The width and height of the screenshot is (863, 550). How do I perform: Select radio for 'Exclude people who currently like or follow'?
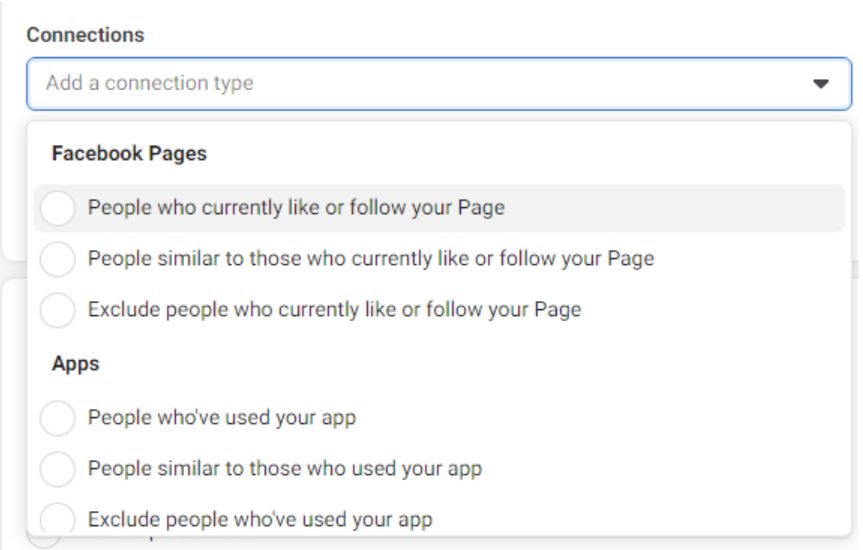click(58, 310)
